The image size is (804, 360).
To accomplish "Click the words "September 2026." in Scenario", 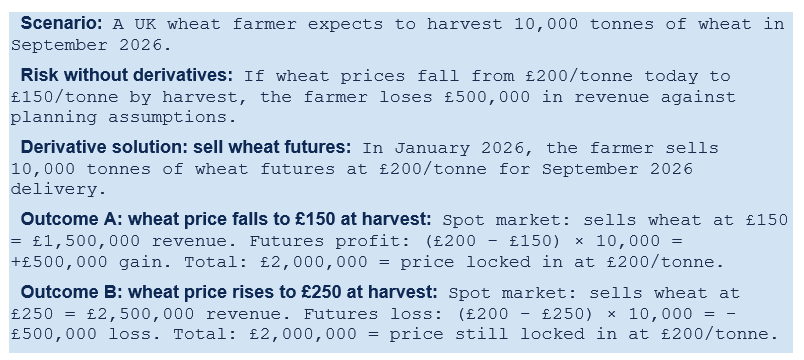I will tap(91, 45).
